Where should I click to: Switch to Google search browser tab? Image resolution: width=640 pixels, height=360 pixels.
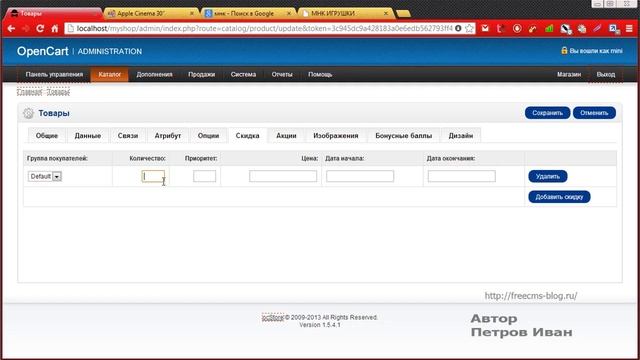pyautogui.click(x=247, y=13)
